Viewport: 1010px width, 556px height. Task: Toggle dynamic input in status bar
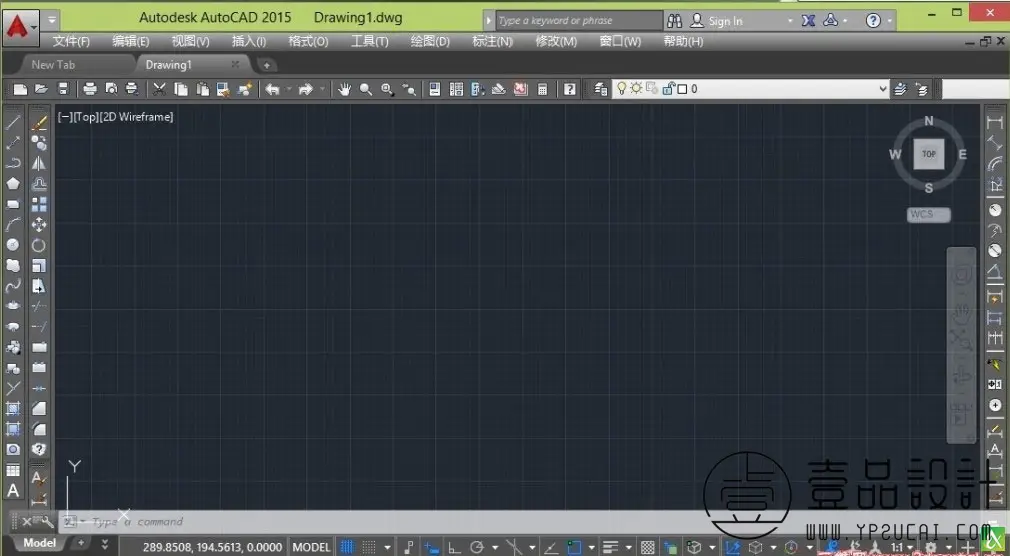point(432,548)
